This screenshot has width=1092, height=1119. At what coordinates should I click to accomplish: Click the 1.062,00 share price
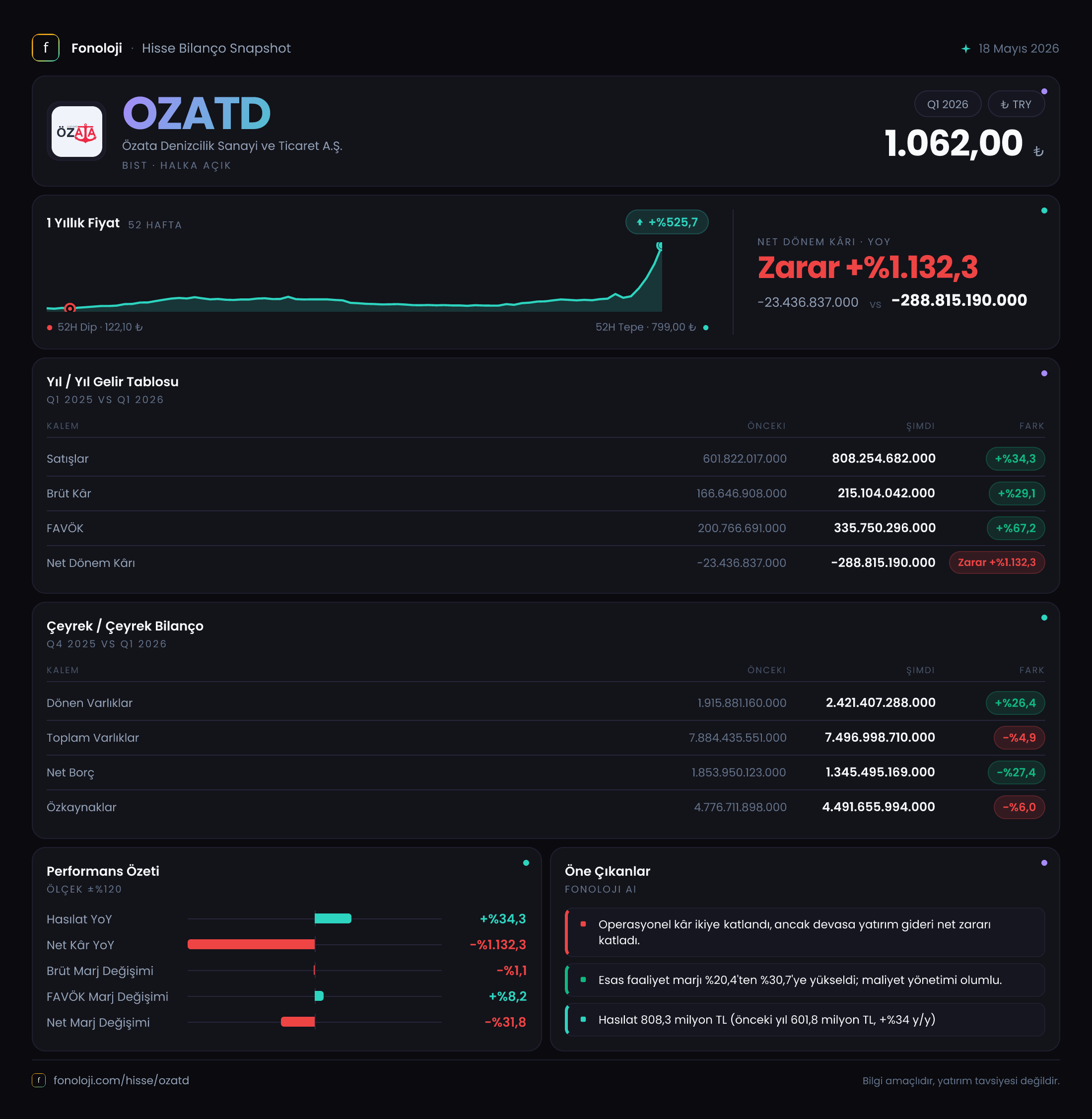click(953, 143)
